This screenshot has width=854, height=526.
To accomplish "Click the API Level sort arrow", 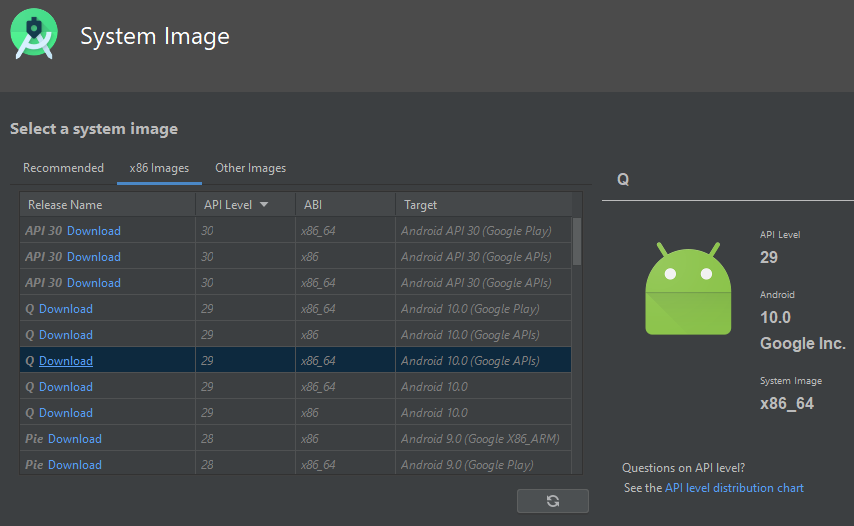I will (264, 205).
